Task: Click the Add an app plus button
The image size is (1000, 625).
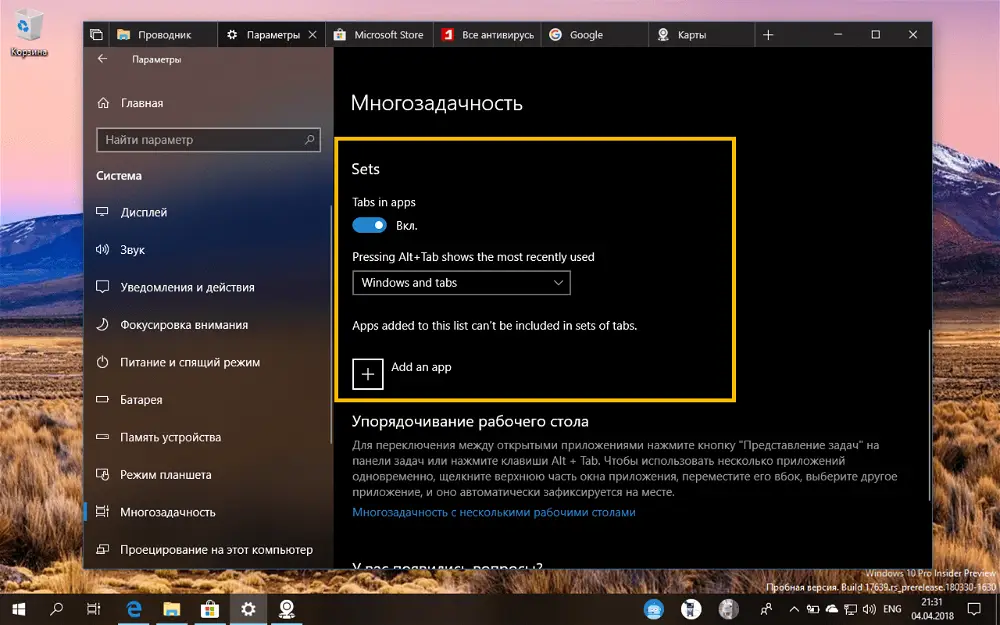Action: click(x=368, y=374)
